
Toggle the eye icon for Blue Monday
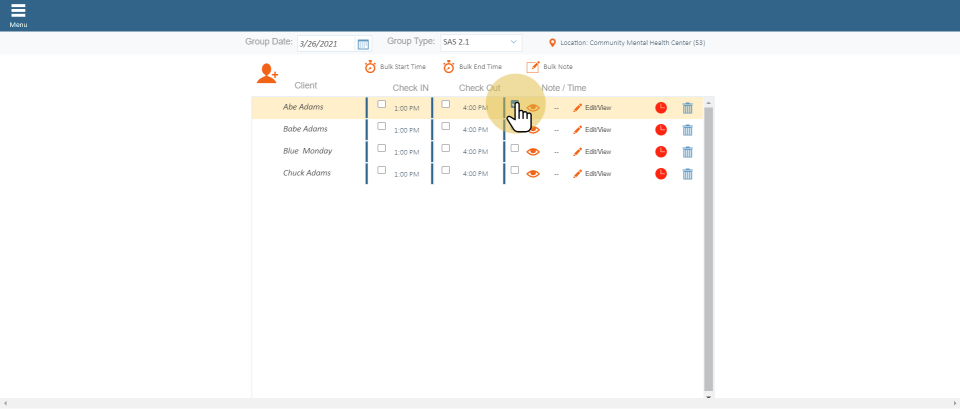point(533,152)
